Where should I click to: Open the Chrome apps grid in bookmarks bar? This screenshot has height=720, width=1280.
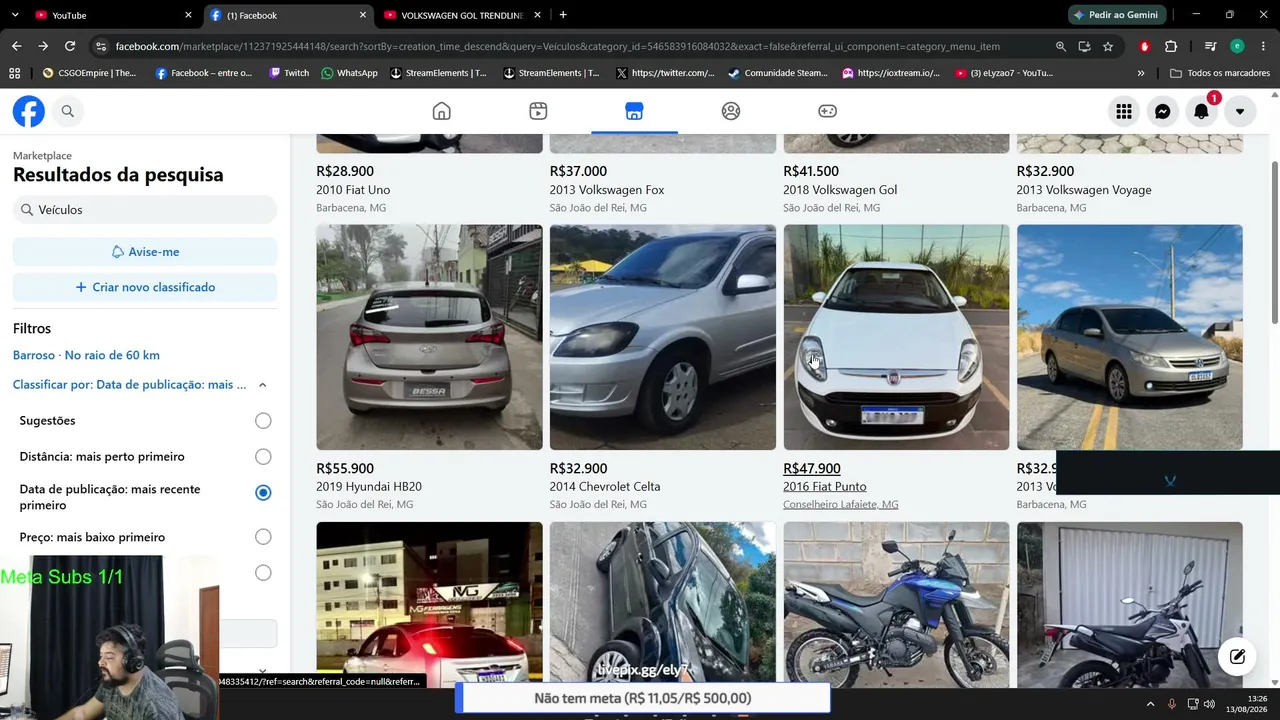click(14, 73)
